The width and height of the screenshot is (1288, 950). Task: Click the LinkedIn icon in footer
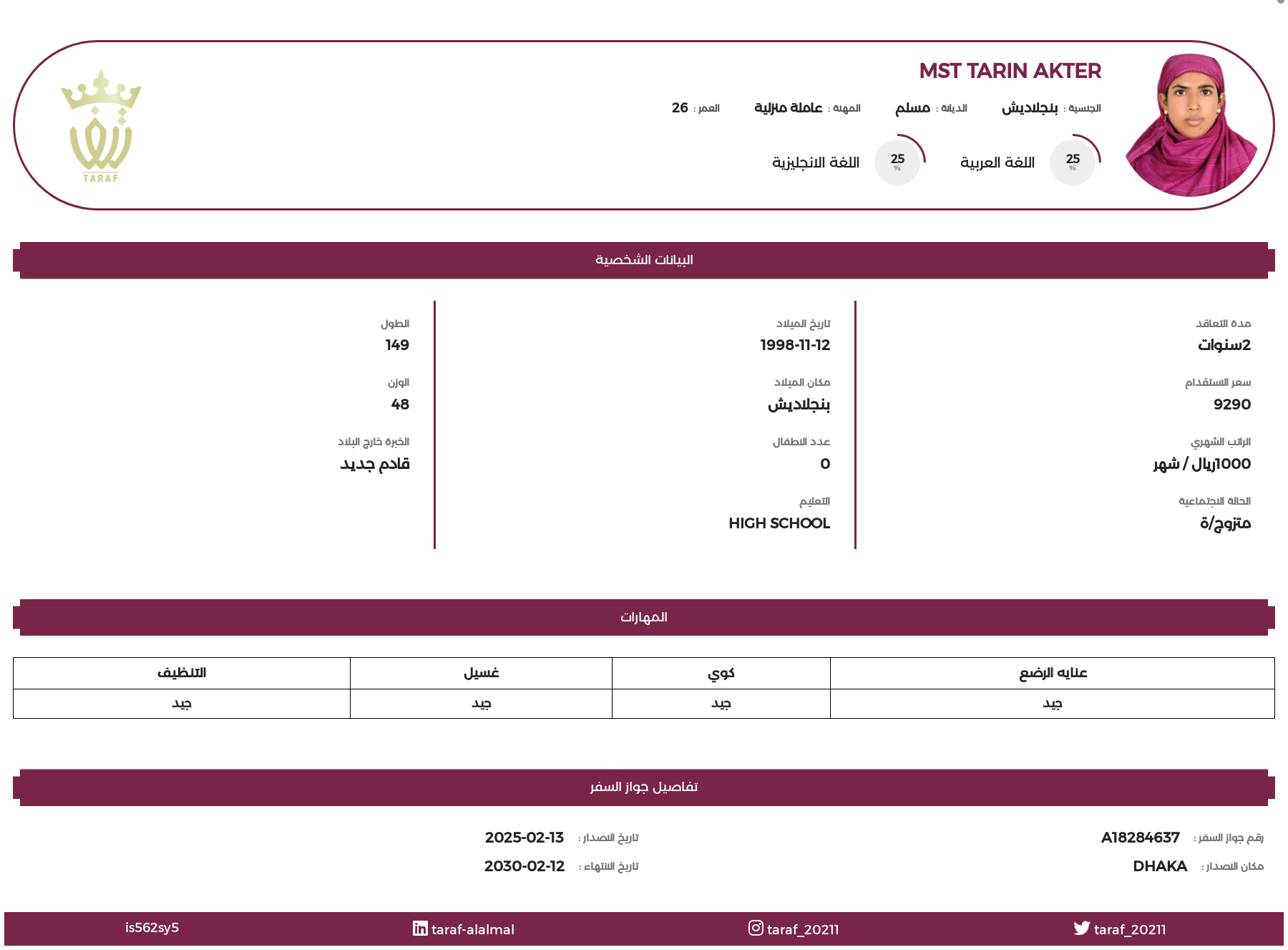420,928
